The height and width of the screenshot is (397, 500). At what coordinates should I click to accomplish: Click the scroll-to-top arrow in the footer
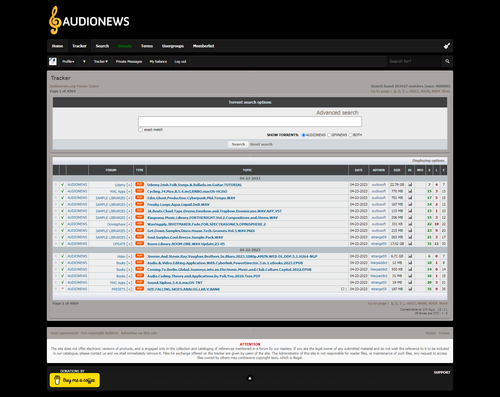(x=250, y=378)
